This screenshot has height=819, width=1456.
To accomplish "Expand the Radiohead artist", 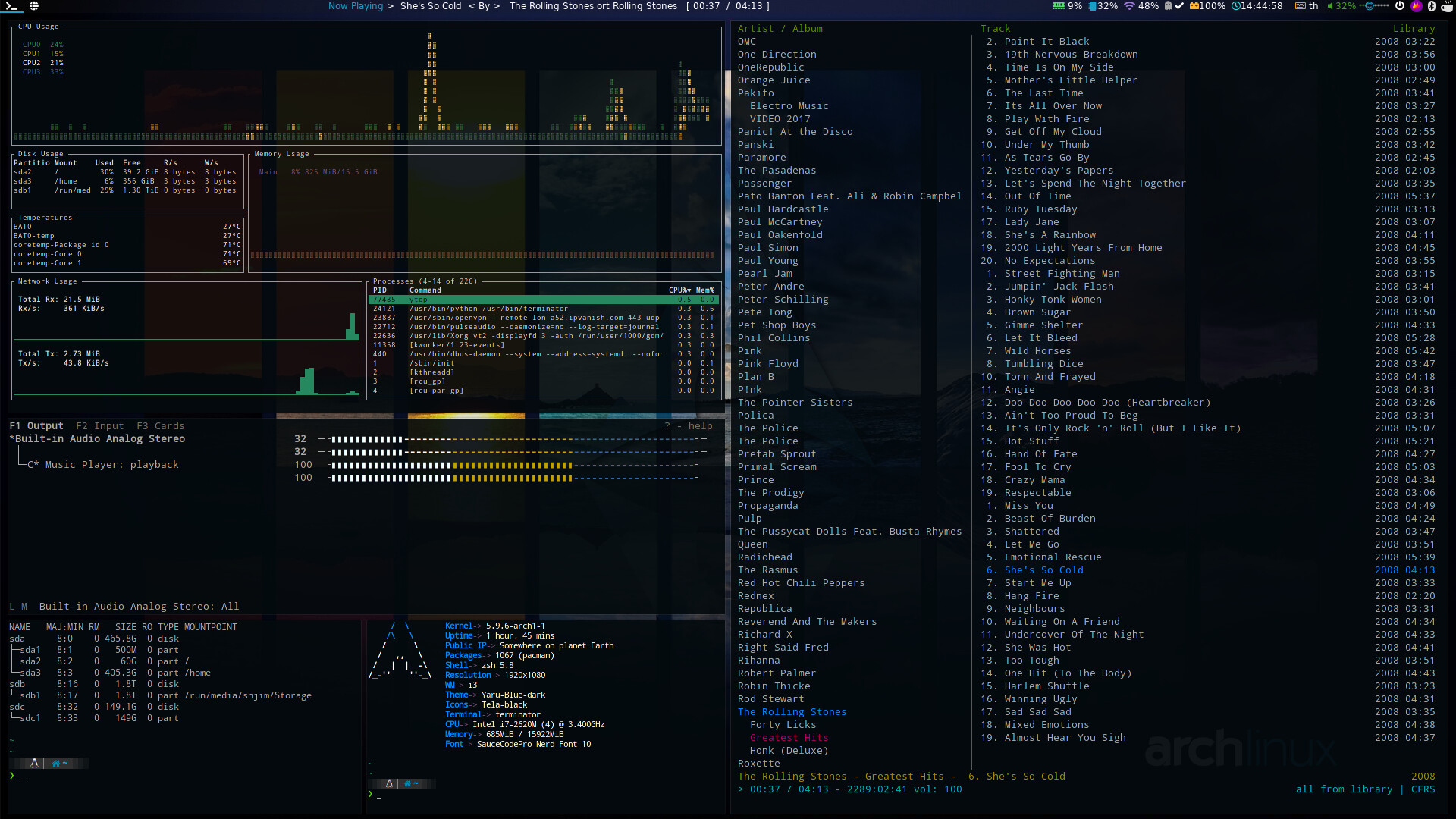I will [765, 557].
